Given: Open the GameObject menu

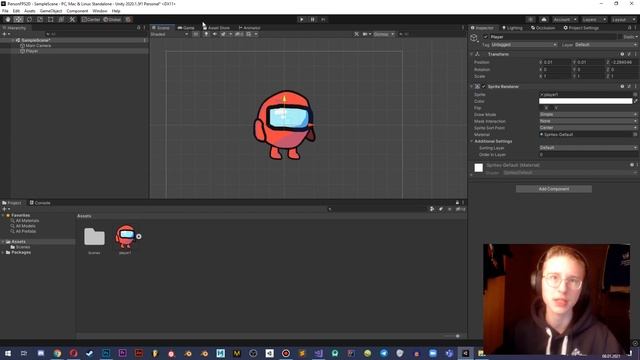Looking at the screenshot, I should 51,11.
